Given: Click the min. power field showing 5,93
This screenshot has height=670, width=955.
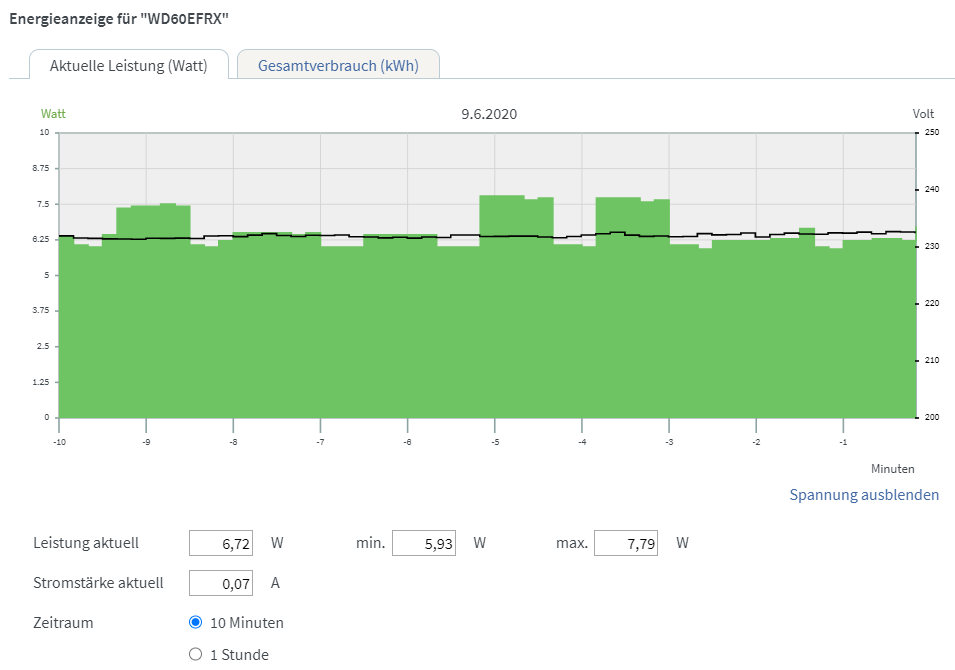Looking at the screenshot, I should [424, 543].
